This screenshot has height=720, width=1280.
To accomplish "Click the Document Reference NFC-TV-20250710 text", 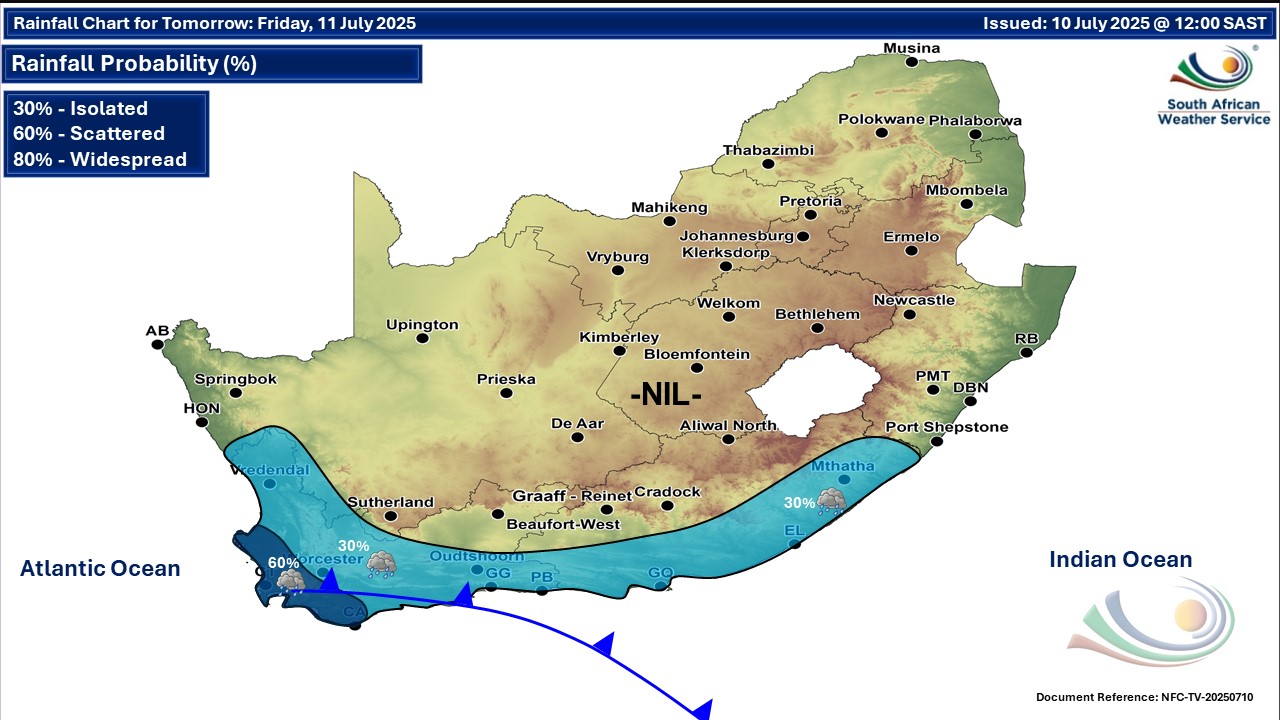I will click(x=1144, y=697).
